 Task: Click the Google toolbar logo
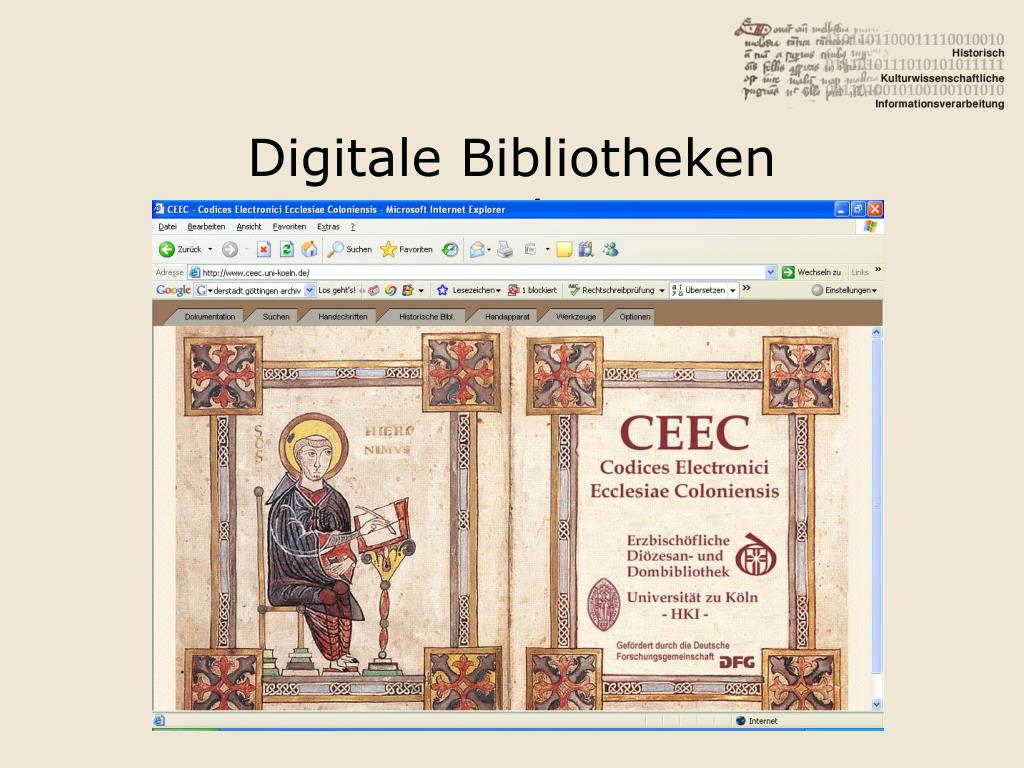[173, 290]
